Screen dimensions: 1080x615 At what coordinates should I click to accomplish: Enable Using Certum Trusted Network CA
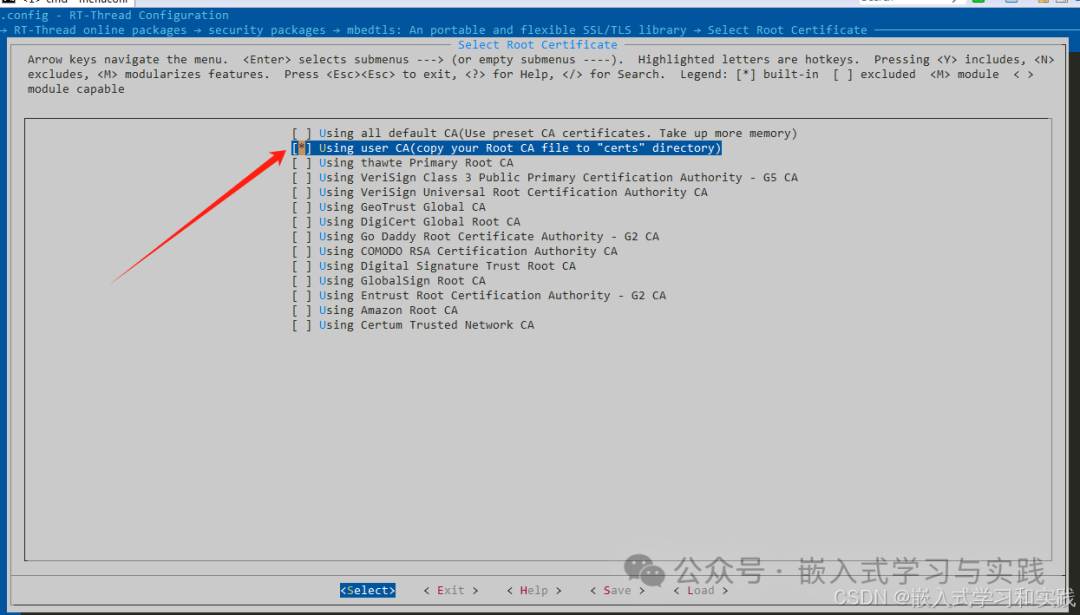coord(413,325)
